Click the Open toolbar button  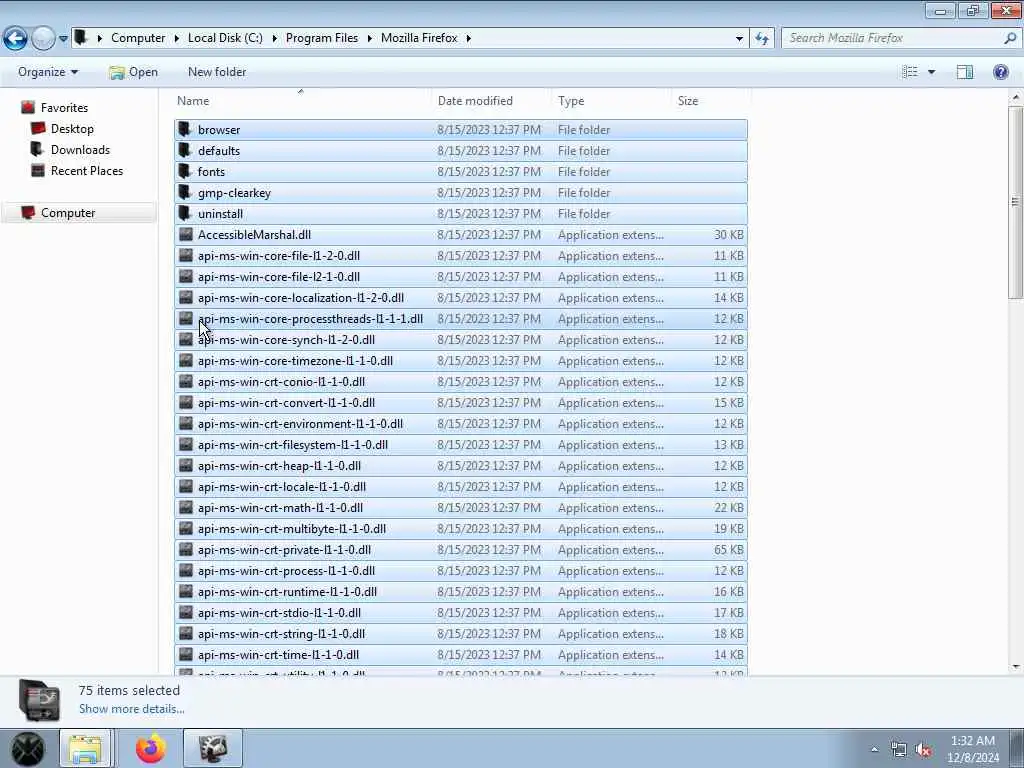coord(134,72)
